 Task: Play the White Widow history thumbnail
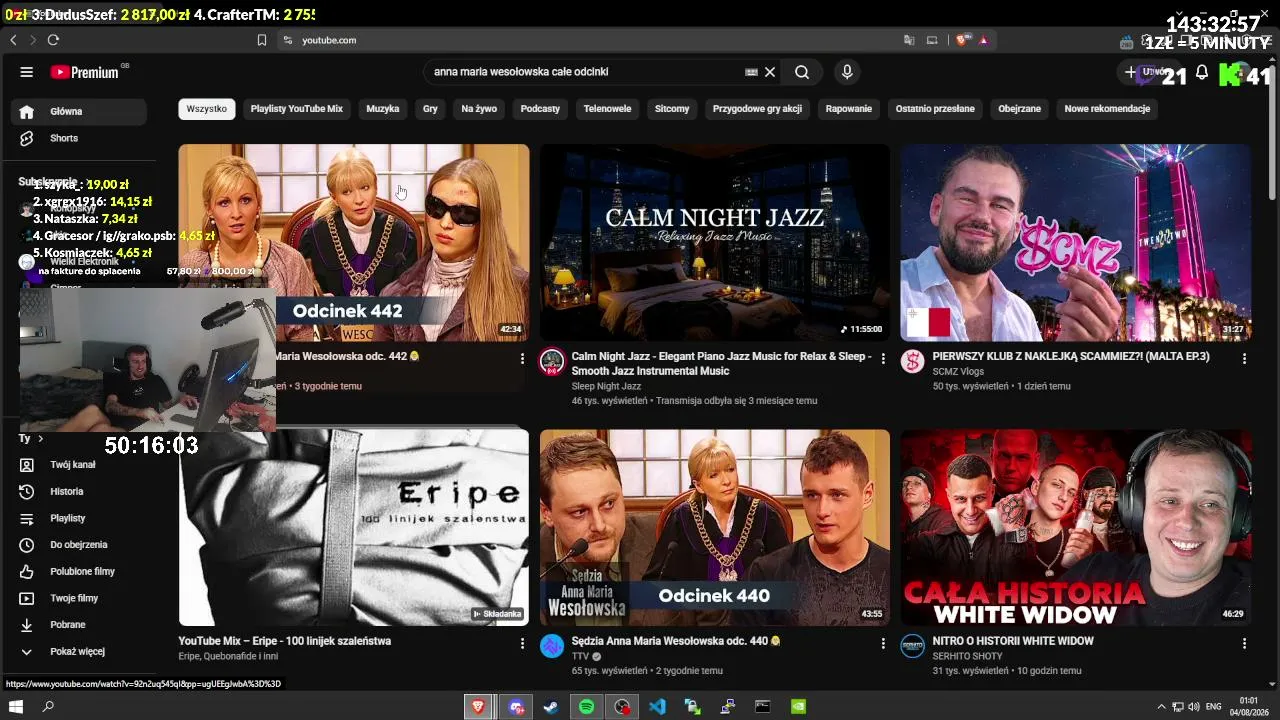tap(1076, 528)
